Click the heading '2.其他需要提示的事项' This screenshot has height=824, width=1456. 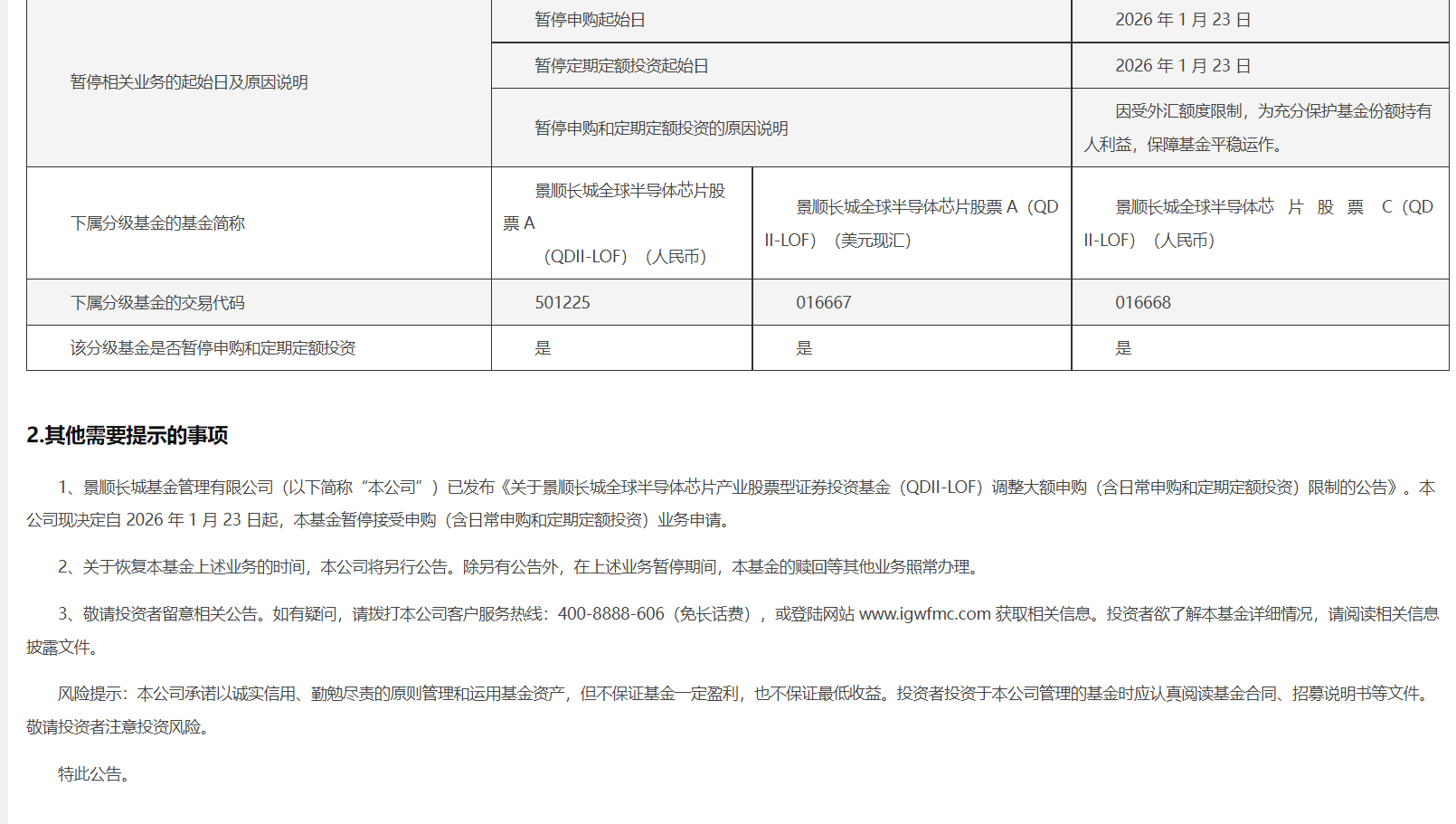click(x=128, y=435)
